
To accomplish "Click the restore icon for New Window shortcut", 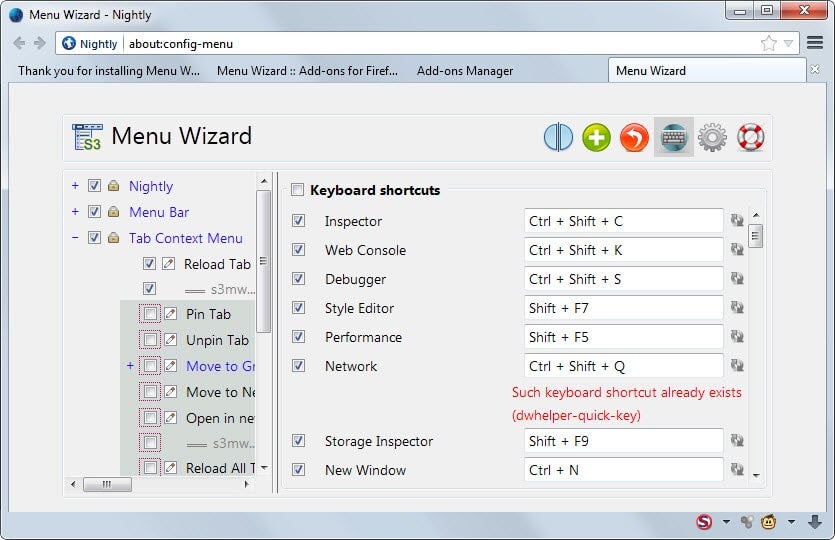I will click(737, 469).
